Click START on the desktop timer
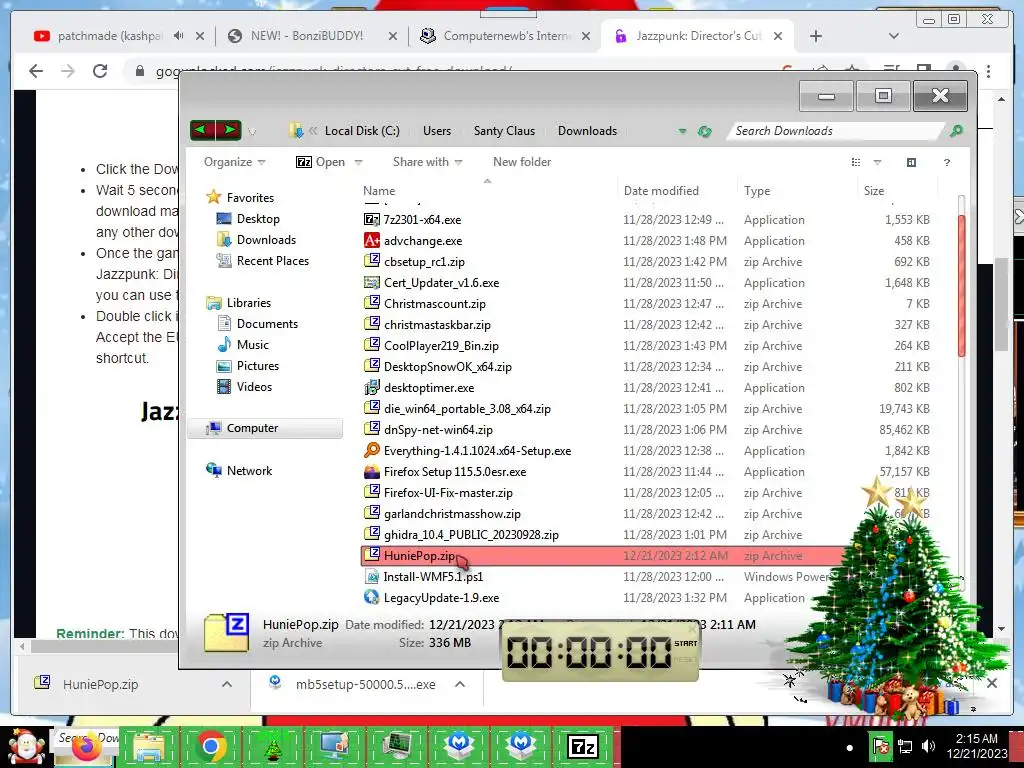 click(x=686, y=643)
